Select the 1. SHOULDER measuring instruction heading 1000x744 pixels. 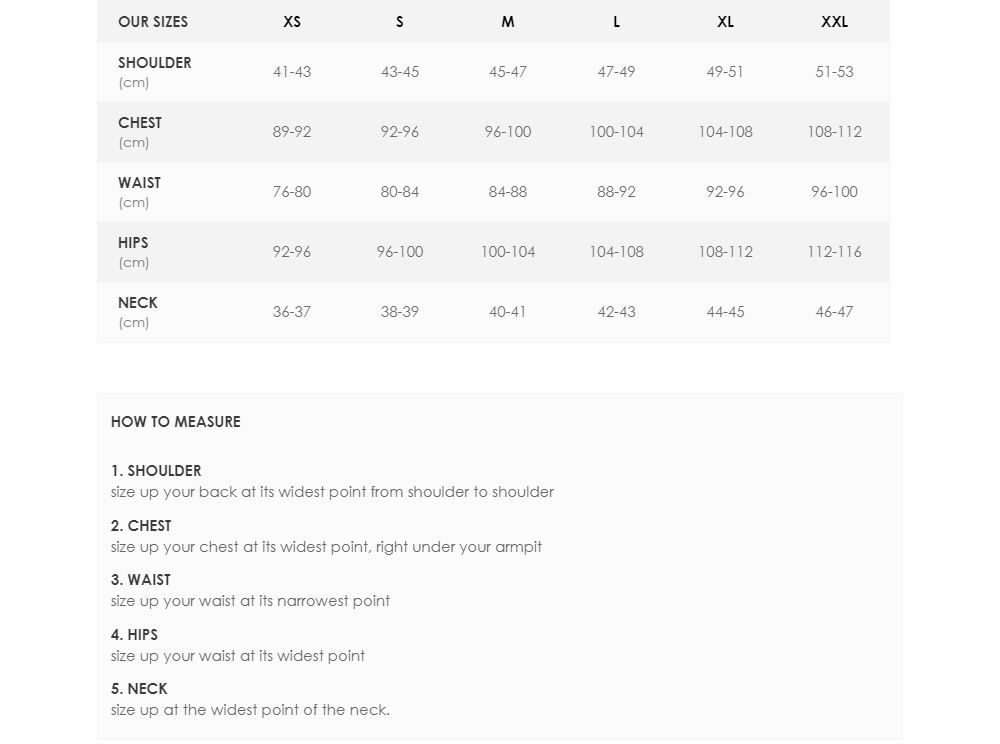pyautogui.click(x=156, y=470)
